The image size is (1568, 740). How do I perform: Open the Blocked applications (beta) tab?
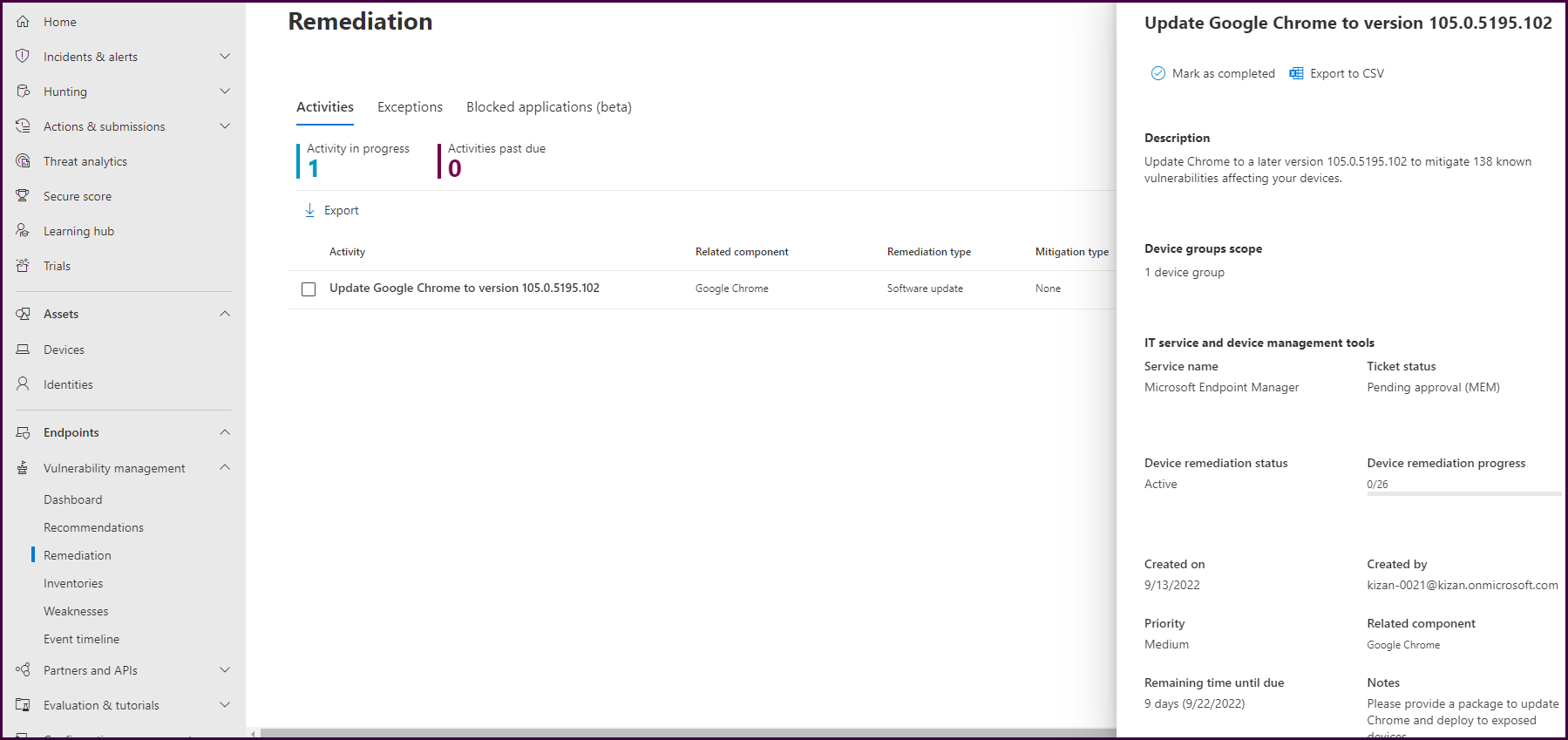548,107
